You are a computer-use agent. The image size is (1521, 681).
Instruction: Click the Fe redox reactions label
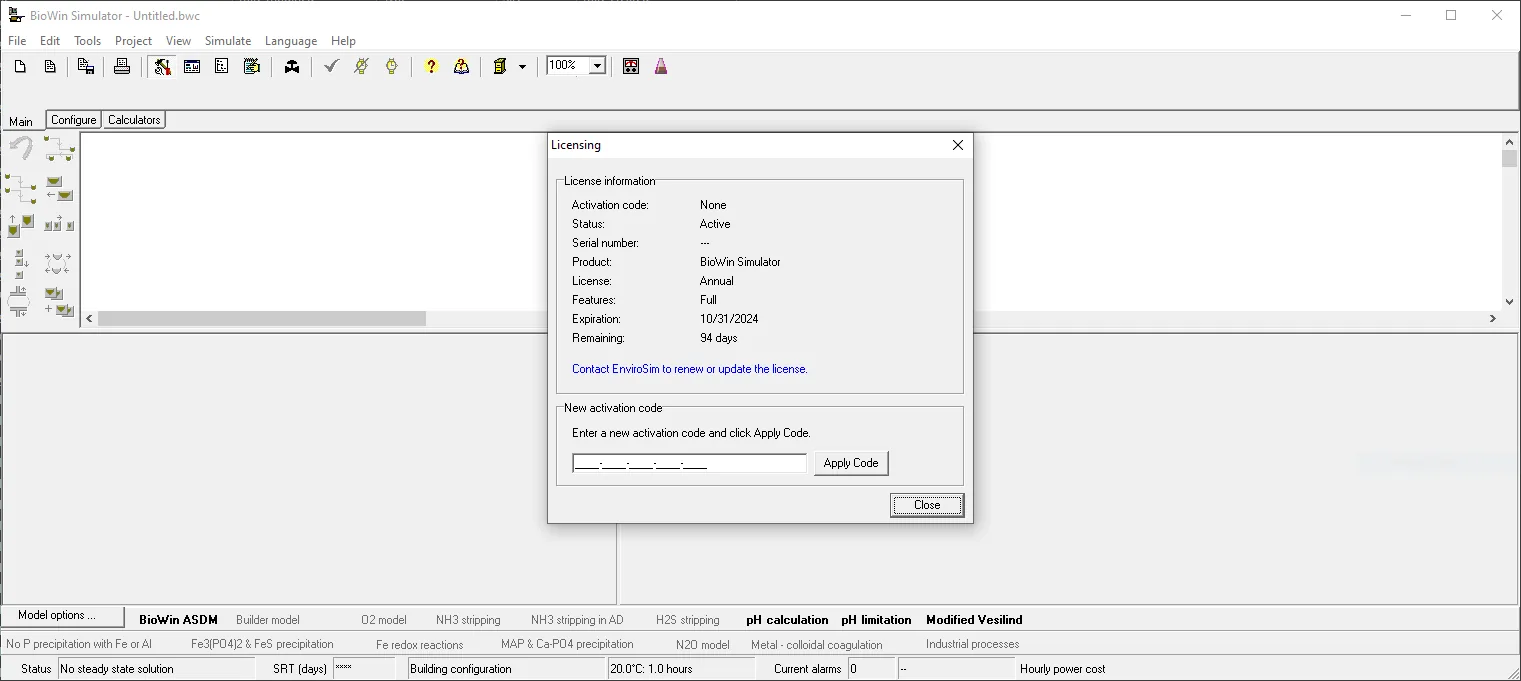pyautogui.click(x=420, y=645)
